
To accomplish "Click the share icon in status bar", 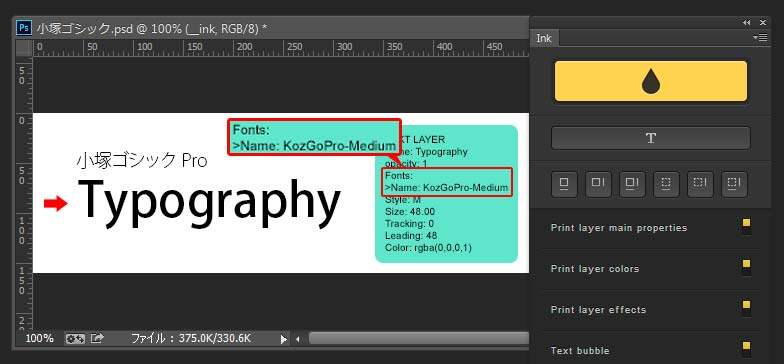I will tap(98, 338).
